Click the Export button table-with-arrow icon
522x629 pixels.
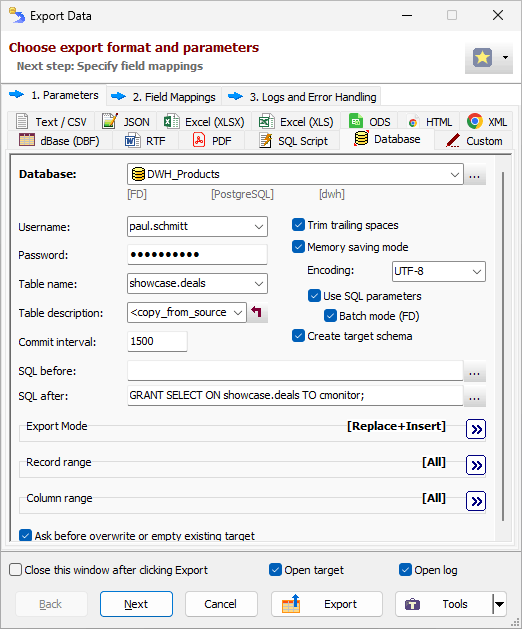click(291, 604)
